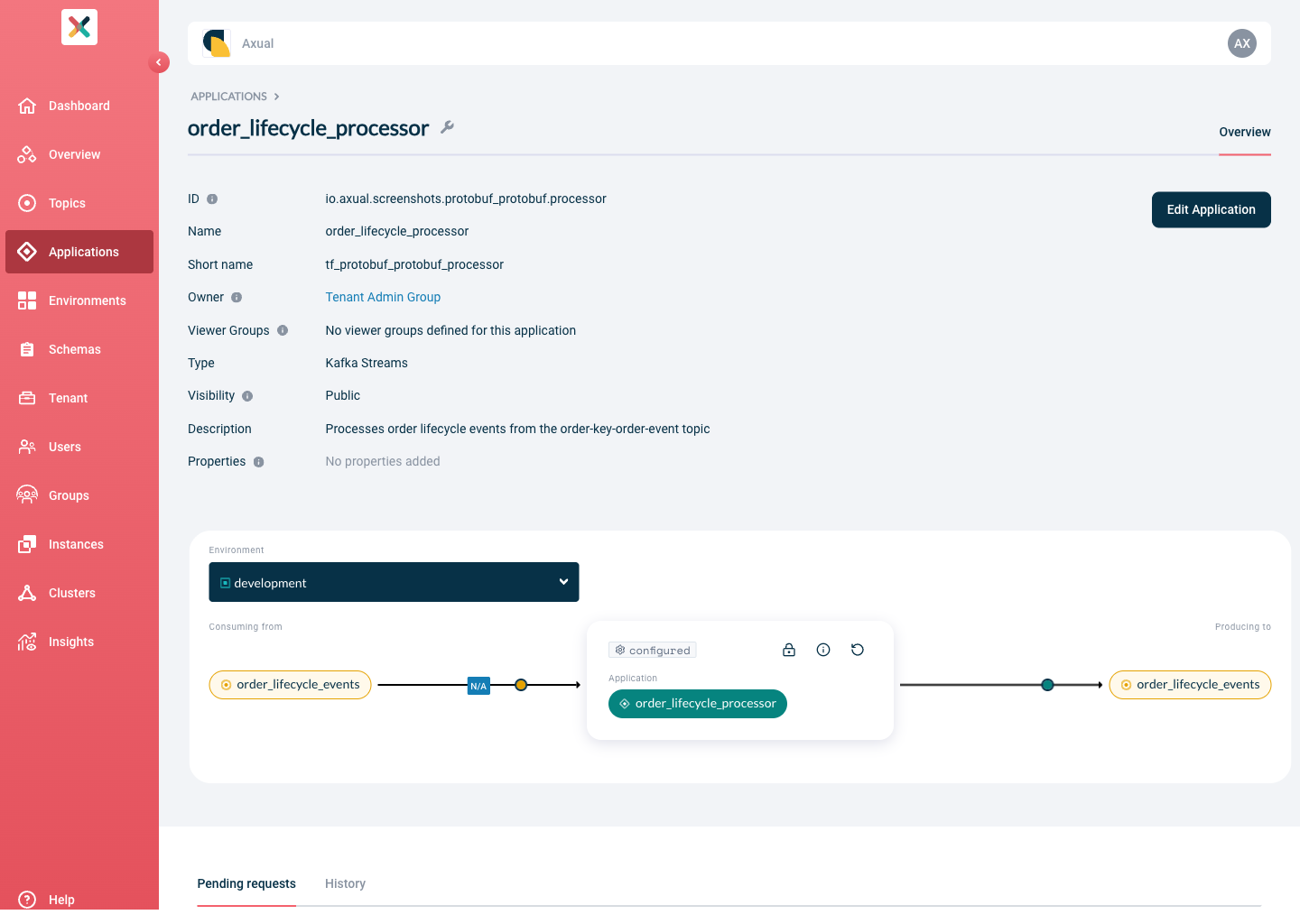
Task: Open the Clusters icon in sidebar
Action: pos(27,593)
